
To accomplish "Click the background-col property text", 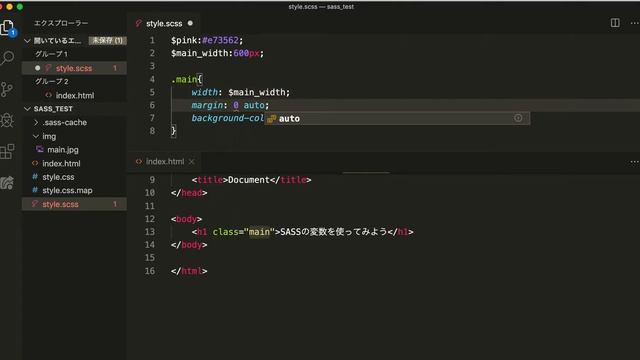I will [x=227, y=118].
